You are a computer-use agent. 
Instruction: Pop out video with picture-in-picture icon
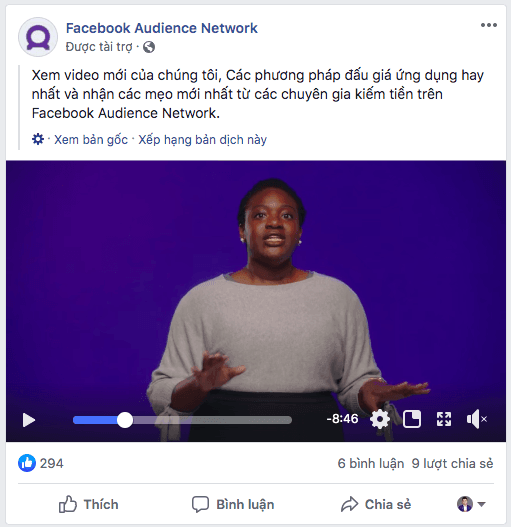click(x=412, y=419)
